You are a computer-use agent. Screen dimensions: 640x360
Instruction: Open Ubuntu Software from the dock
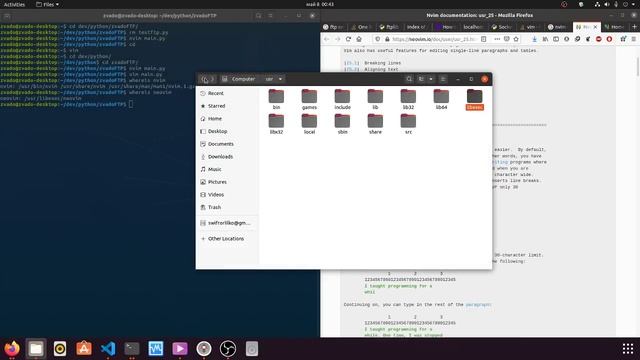tap(84, 349)
